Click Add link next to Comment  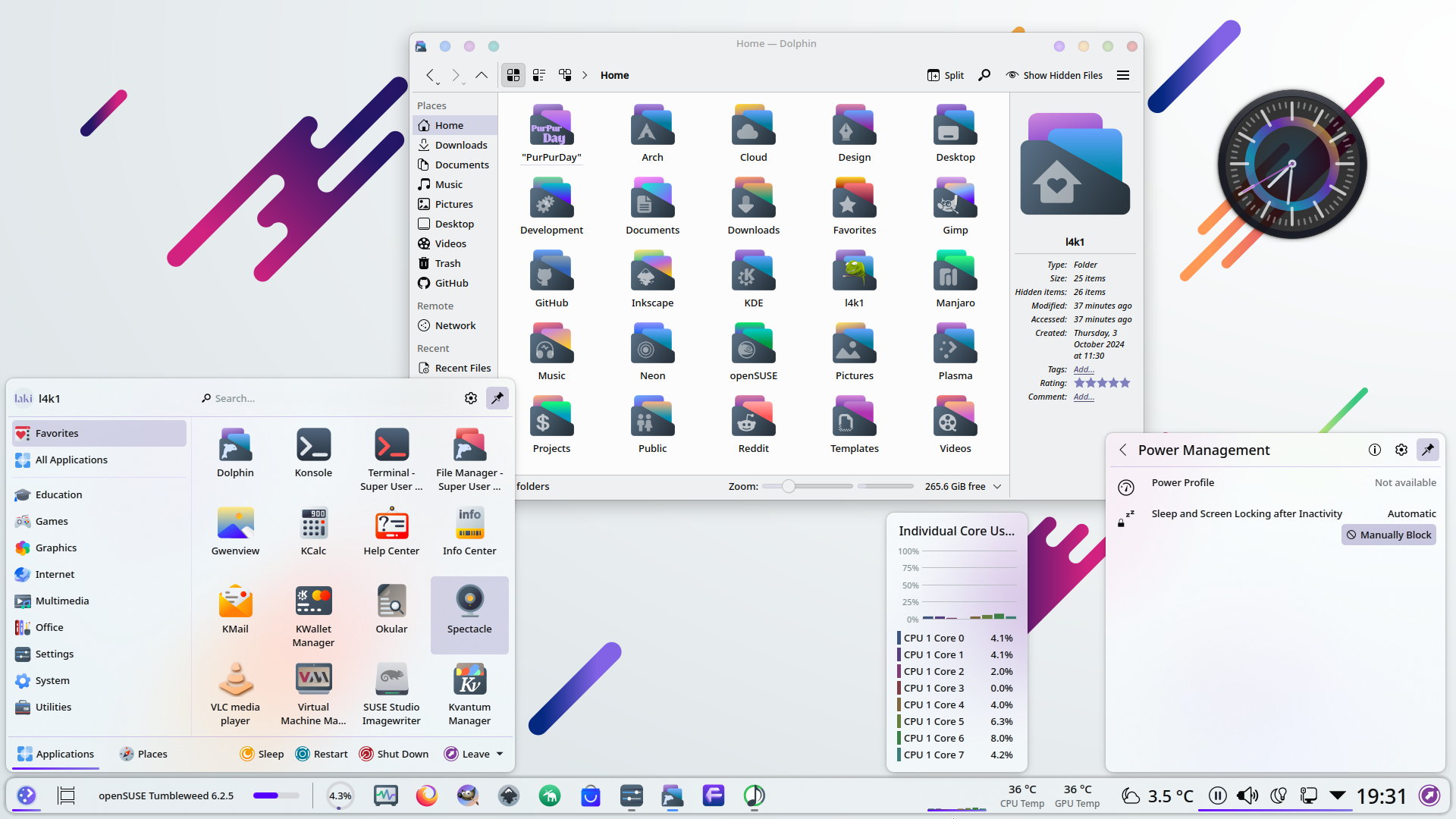(x=1084, y=397)
